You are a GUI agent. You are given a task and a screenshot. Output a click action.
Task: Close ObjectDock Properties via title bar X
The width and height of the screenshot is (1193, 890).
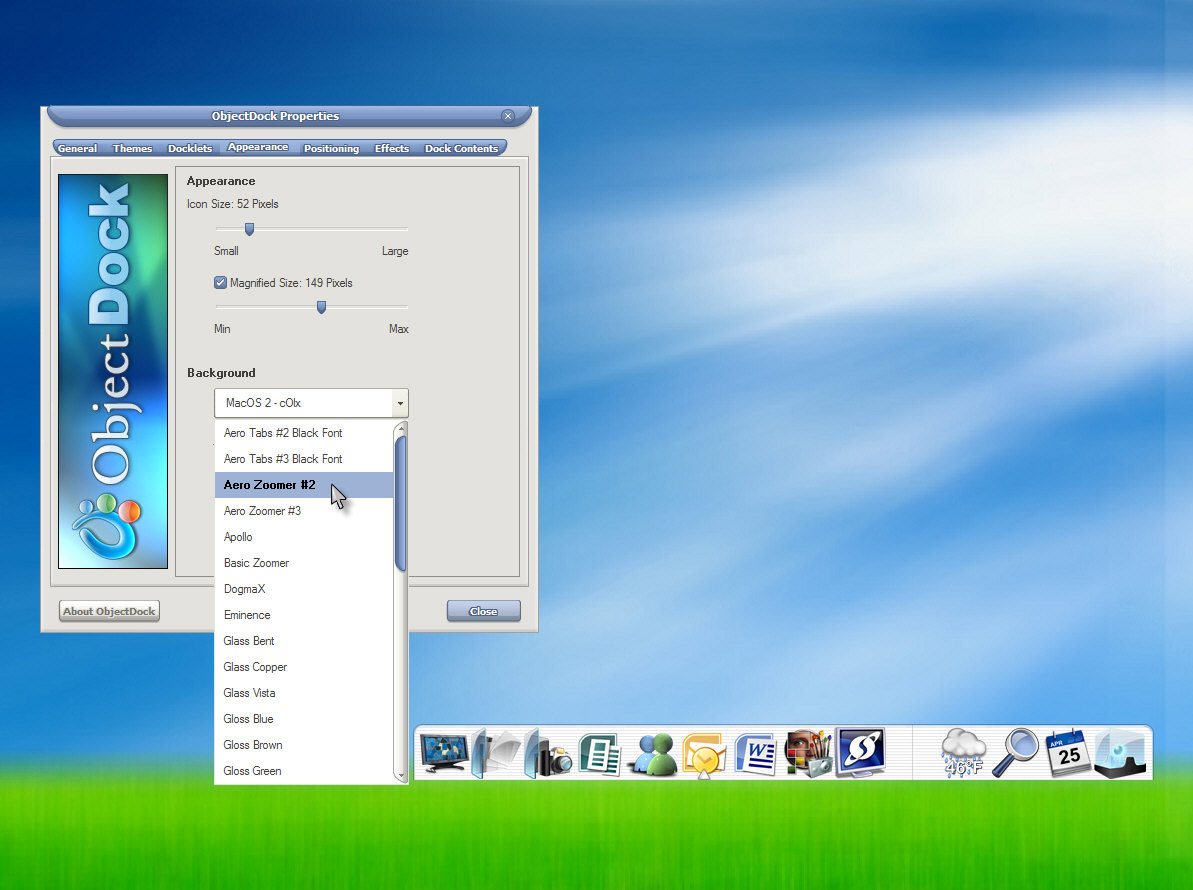pos(508,116)
